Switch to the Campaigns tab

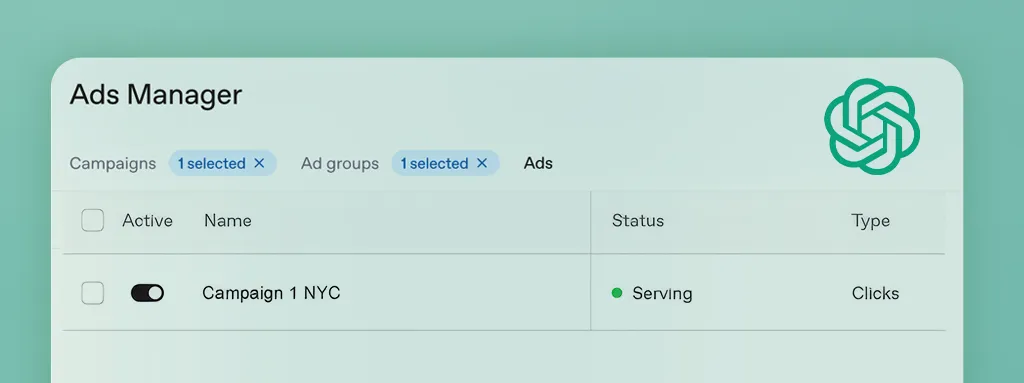coord(113,163)
